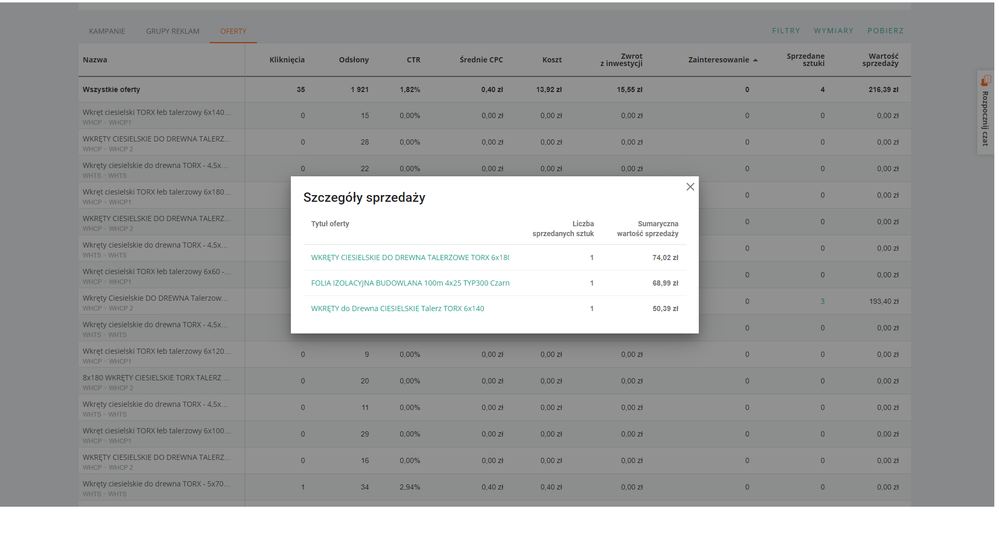999x541 pixels.
Task: Open WKRĘTY CIESIELSKIE DO DREWNA TALERZOWE link
Action: coord(410,258)
